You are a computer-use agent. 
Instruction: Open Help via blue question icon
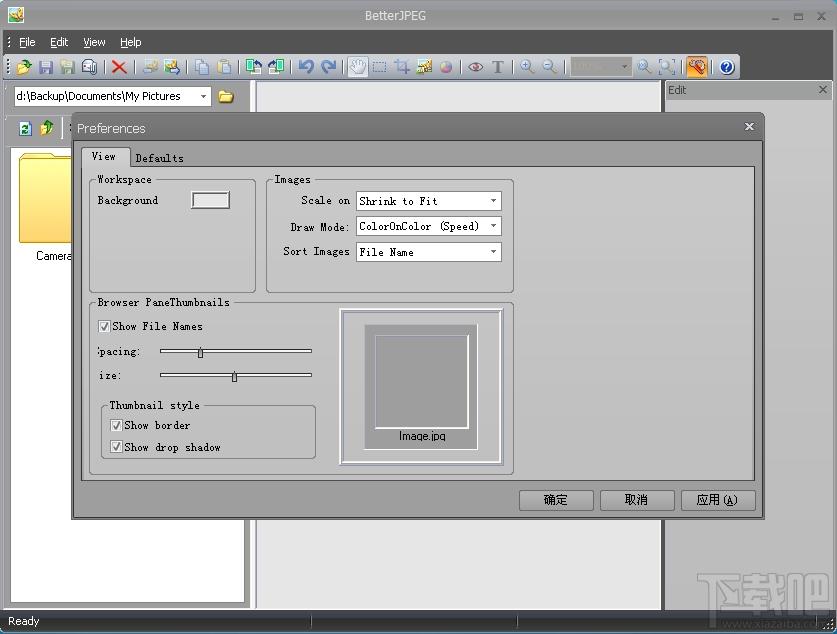click(x=727, y=67)
